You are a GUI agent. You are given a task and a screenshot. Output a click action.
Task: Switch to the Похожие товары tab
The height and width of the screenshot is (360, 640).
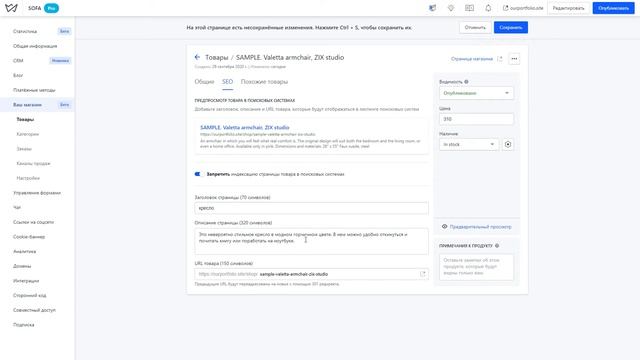pos(264,82)
